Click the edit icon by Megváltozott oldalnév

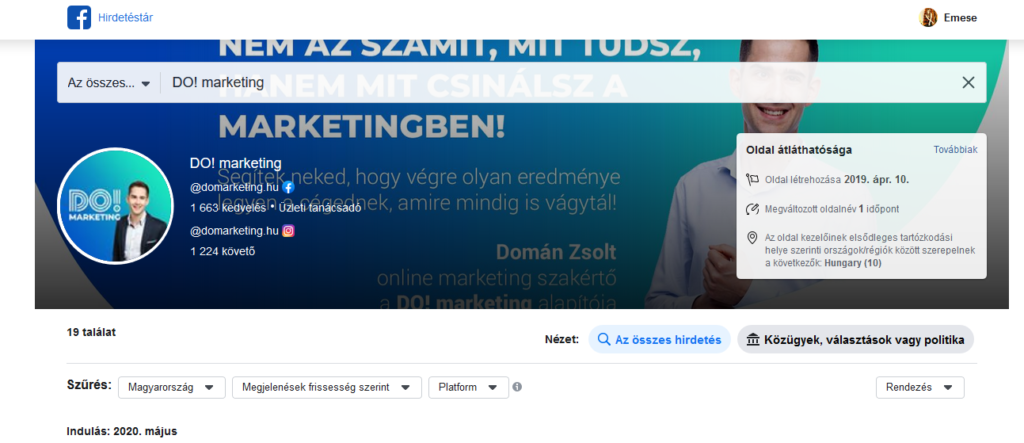[x=752, y=210]
